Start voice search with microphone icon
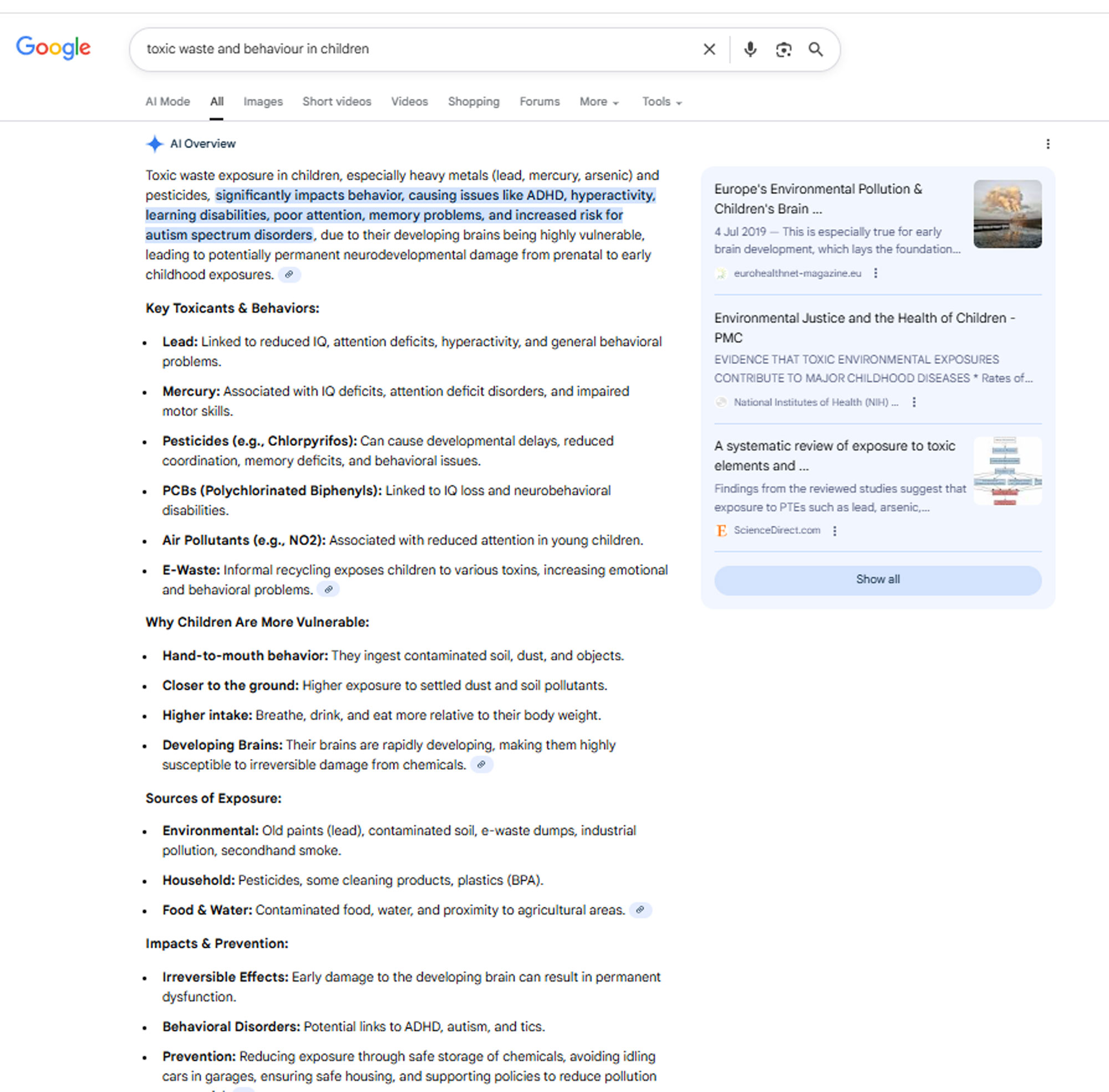 [x=750, y=49]
